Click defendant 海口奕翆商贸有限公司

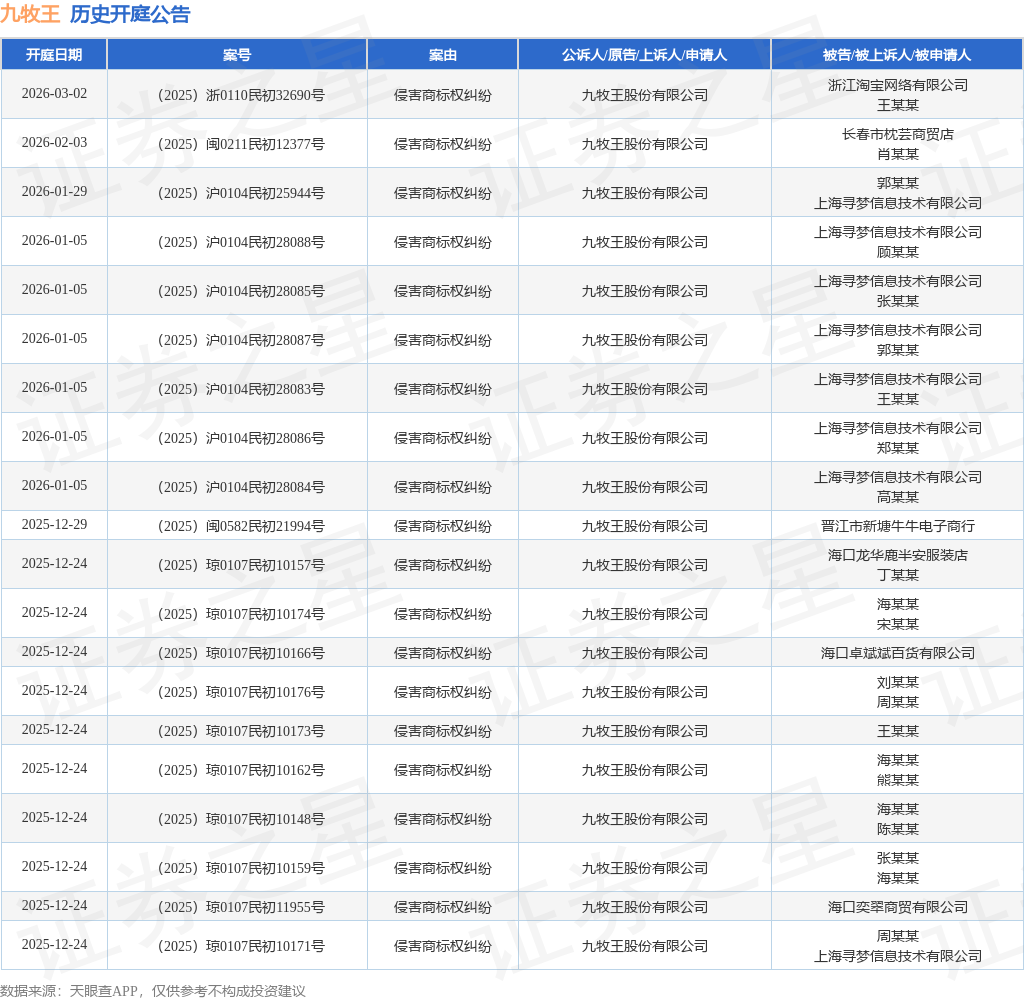pyautogui.click(x=897, y=907)
